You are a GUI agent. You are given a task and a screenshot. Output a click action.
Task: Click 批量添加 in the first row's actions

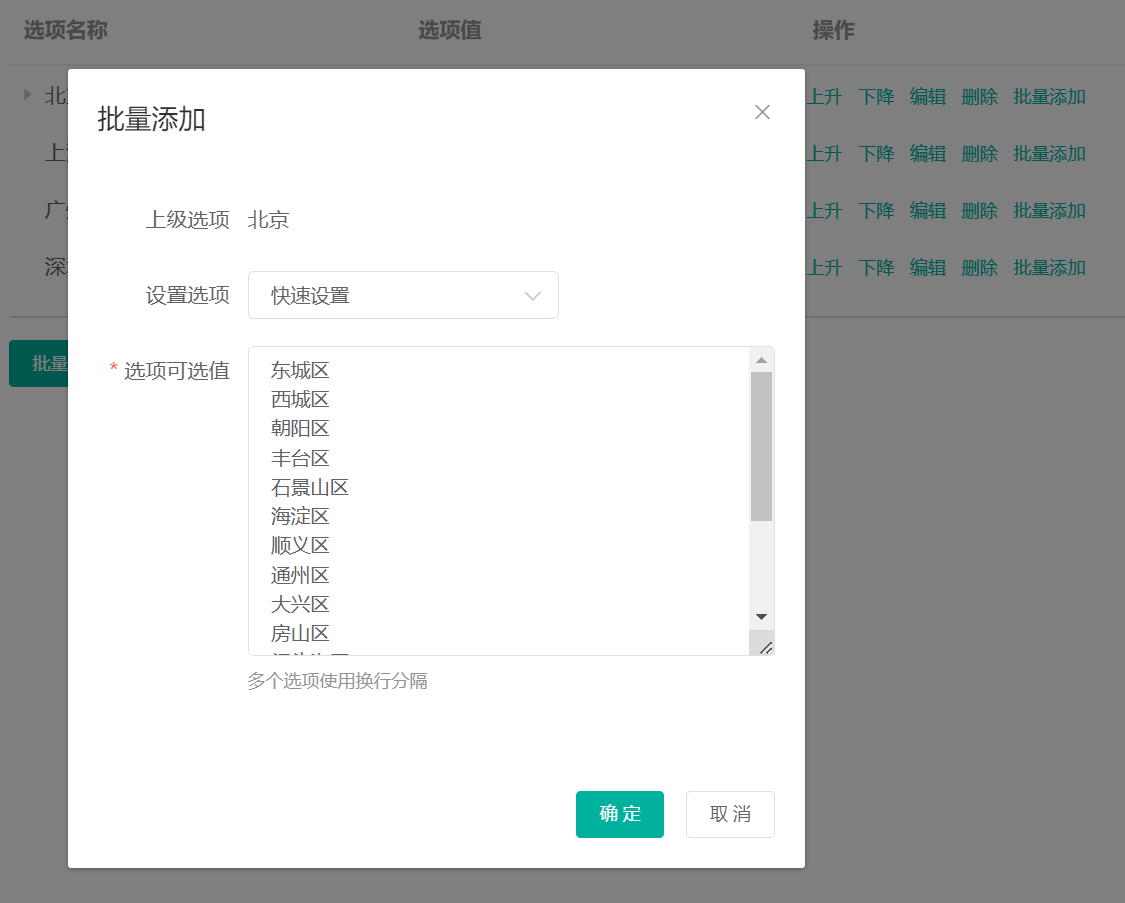pyautogui.click(x=1049, y=96)
